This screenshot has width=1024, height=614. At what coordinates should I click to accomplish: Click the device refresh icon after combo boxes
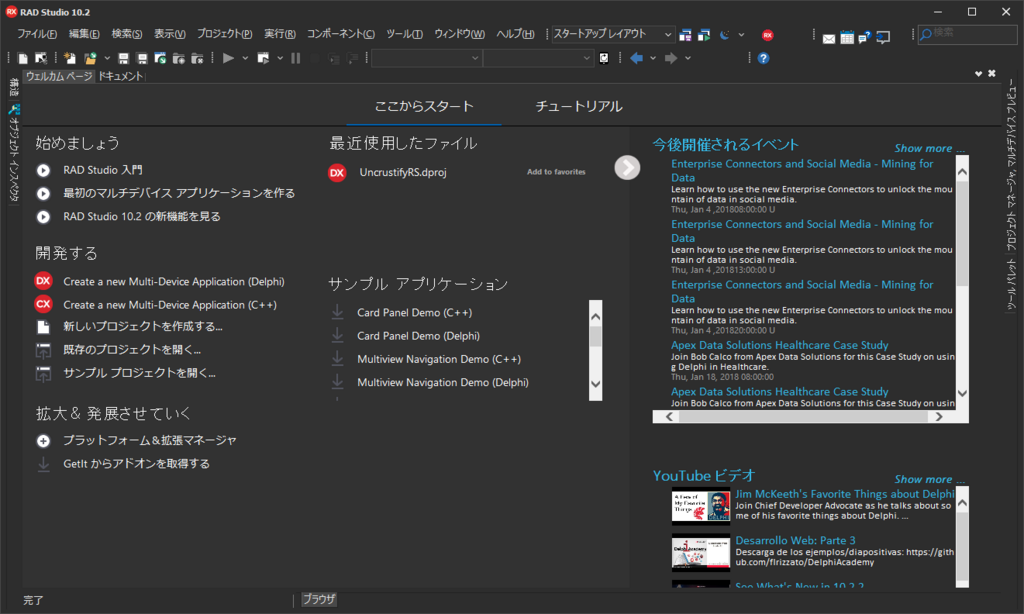tap(604, 58)
